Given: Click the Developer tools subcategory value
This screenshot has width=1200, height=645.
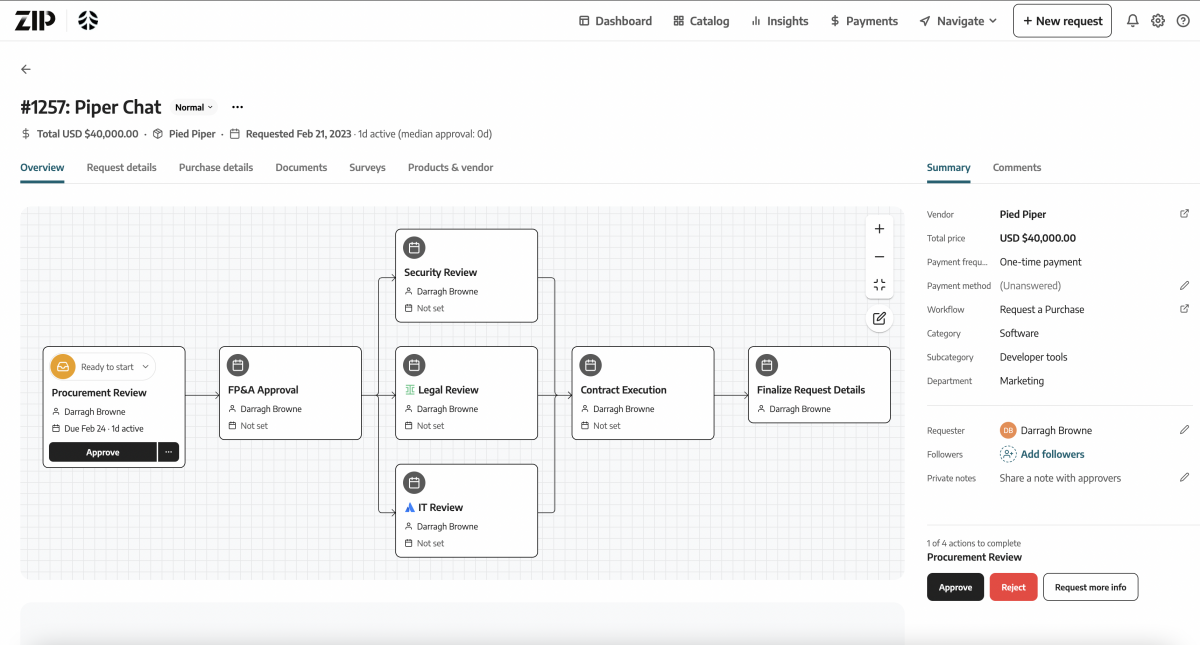Looking at the screenshot, I should pyautogui.click(x=1034, y=357).
